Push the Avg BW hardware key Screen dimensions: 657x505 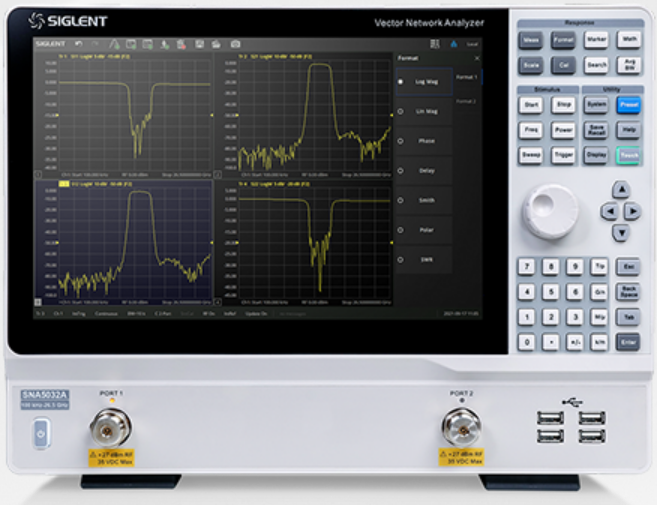629,65
